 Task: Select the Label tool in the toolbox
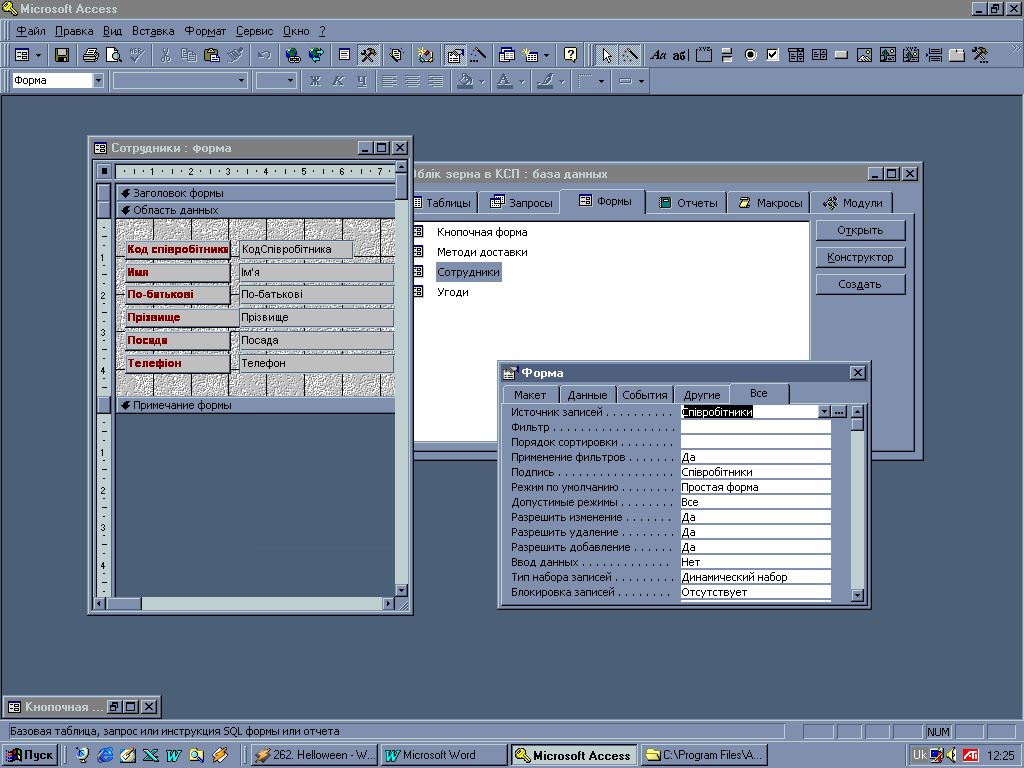pyautogui.click(x=658, y=55)
